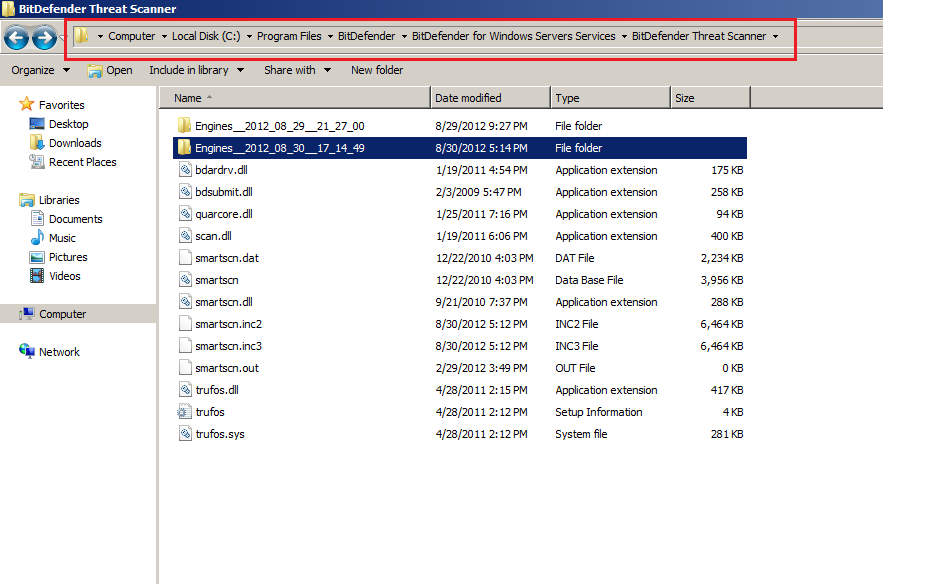Select Documents under Libraries
The width and height of the screenshot is (936, 584).
click(76, 219)
